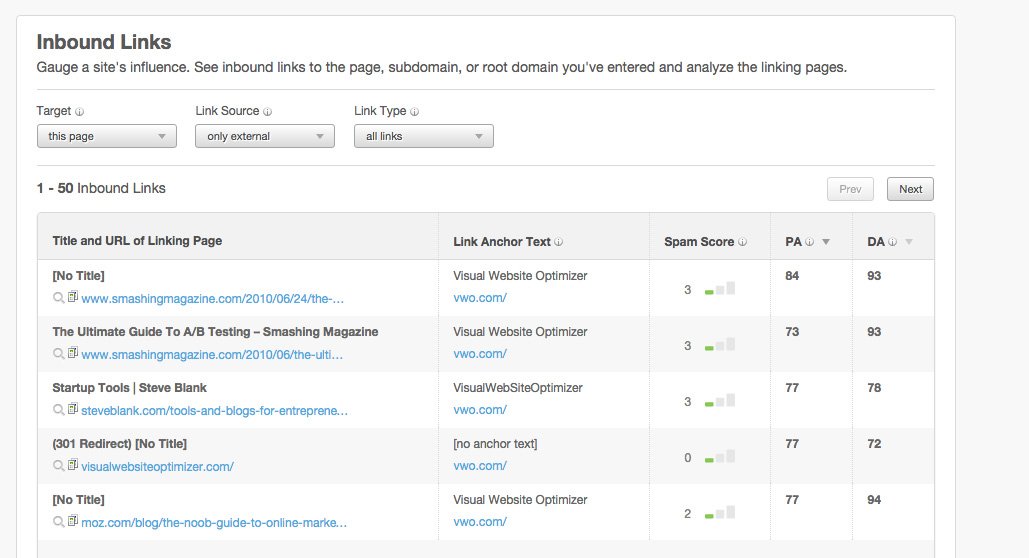This screenshot has width=1029, height=558.
Task: Click the Link Anchor Text info icon
Action: coord(558,242)
